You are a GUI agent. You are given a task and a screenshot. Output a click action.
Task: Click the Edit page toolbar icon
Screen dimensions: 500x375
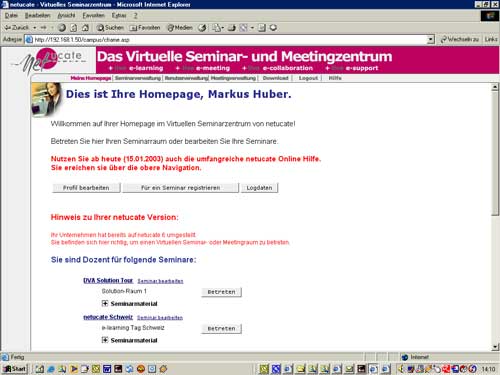click(x=244, y=28)
